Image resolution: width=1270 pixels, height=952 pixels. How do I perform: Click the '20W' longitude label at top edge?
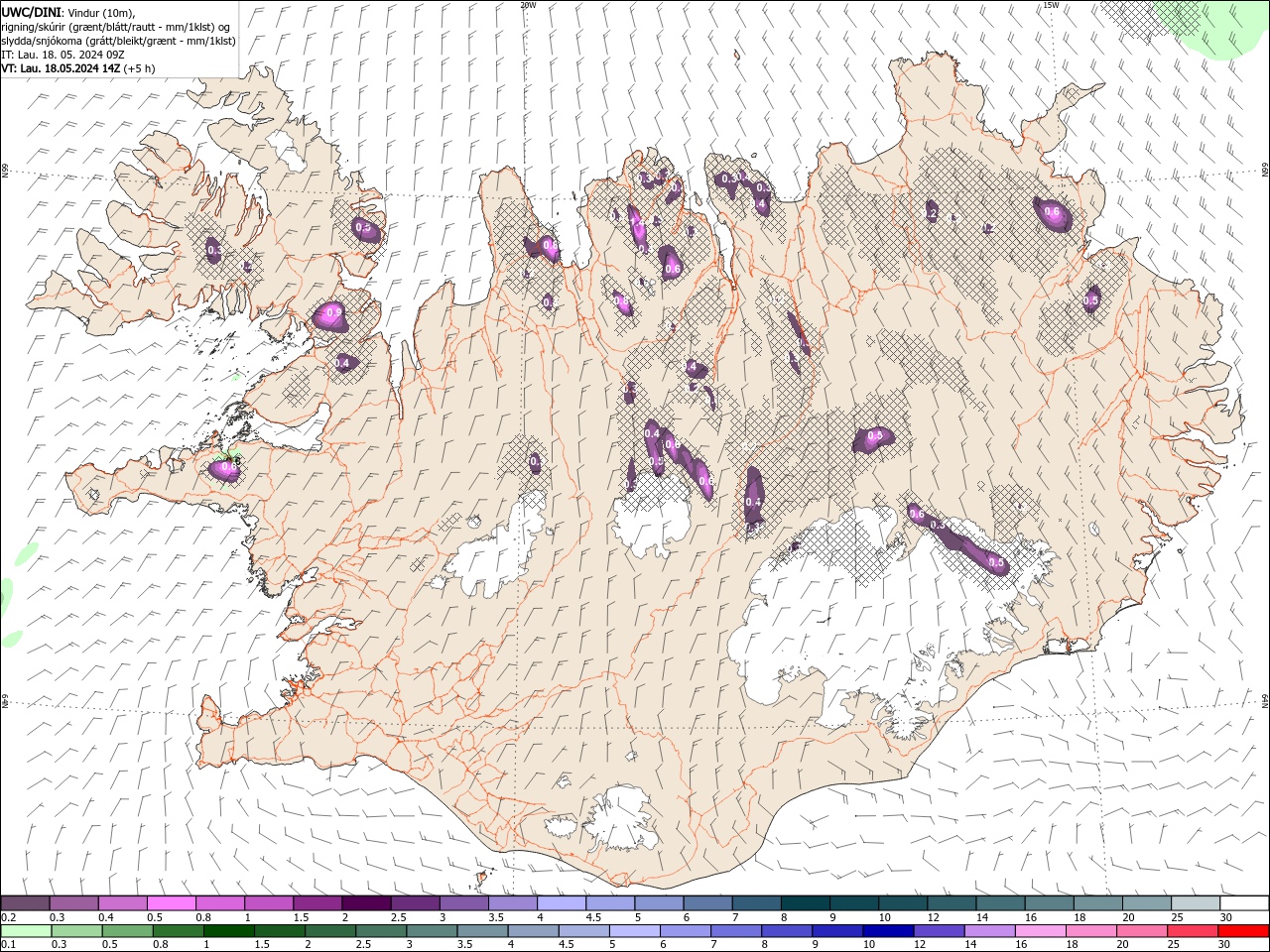528,5
